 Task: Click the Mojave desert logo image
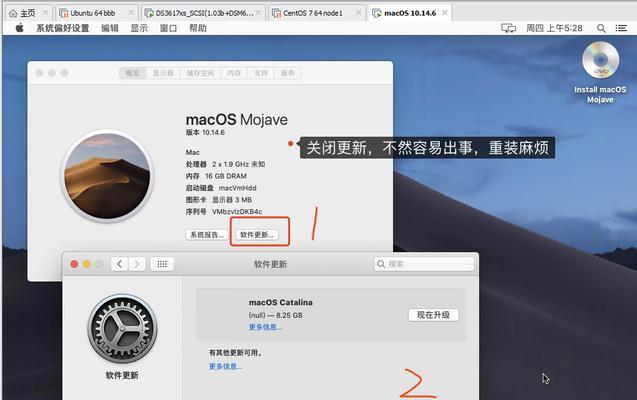point(108,176)
